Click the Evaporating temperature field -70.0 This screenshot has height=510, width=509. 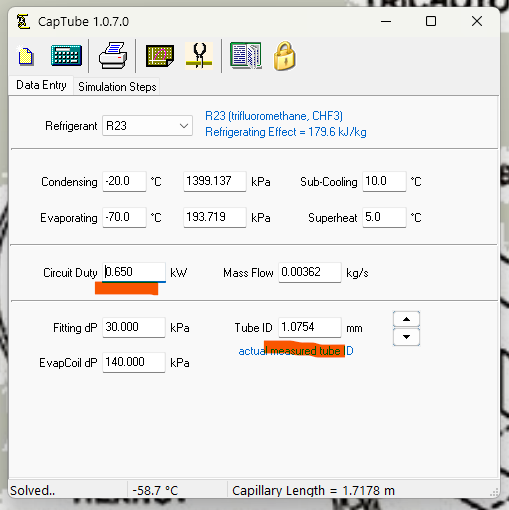pos(124,217)
